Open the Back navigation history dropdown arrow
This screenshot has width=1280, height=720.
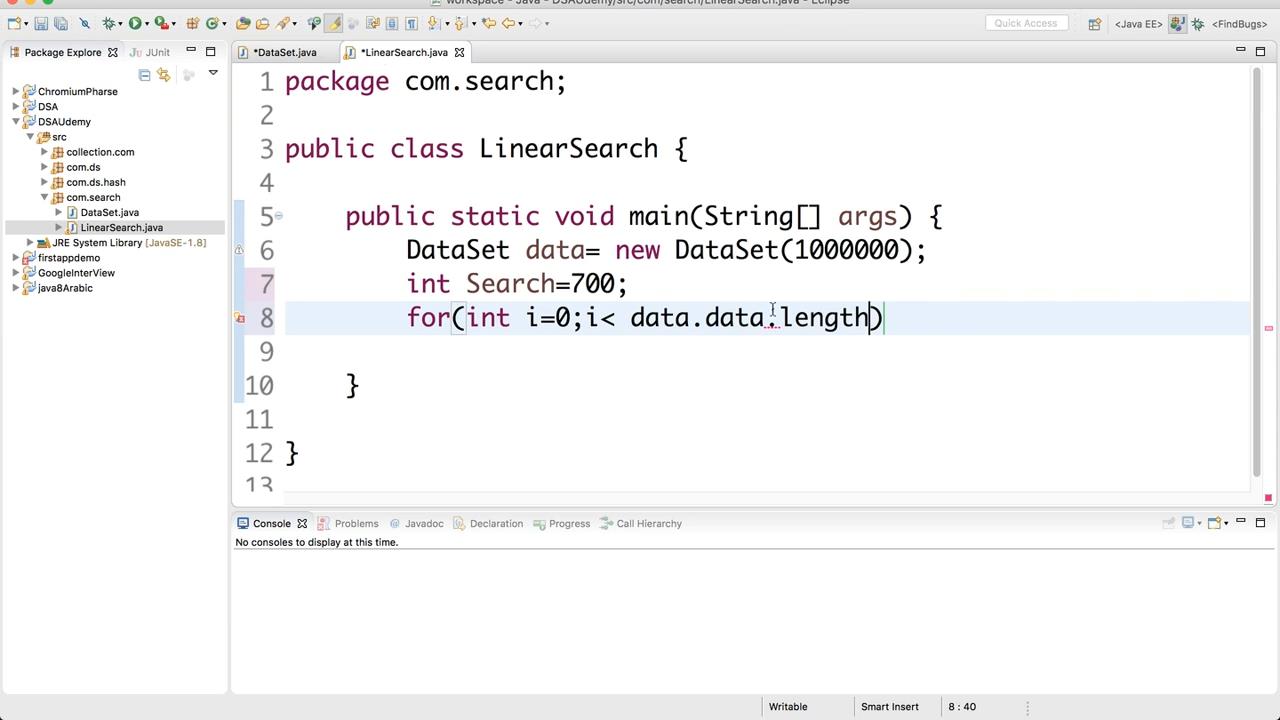pos(520,24)
